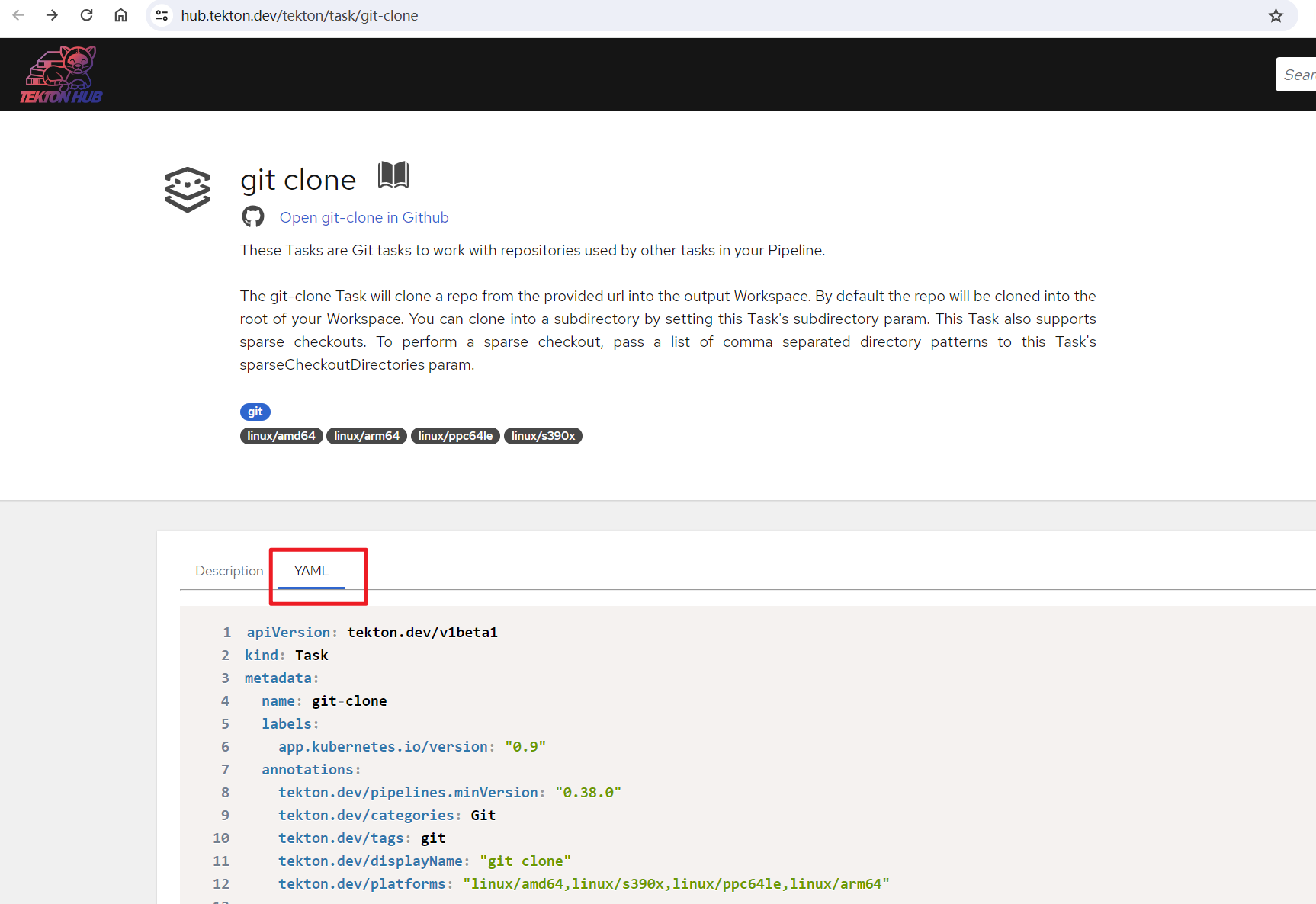Focus the Search input field

tap(1296, 75)
